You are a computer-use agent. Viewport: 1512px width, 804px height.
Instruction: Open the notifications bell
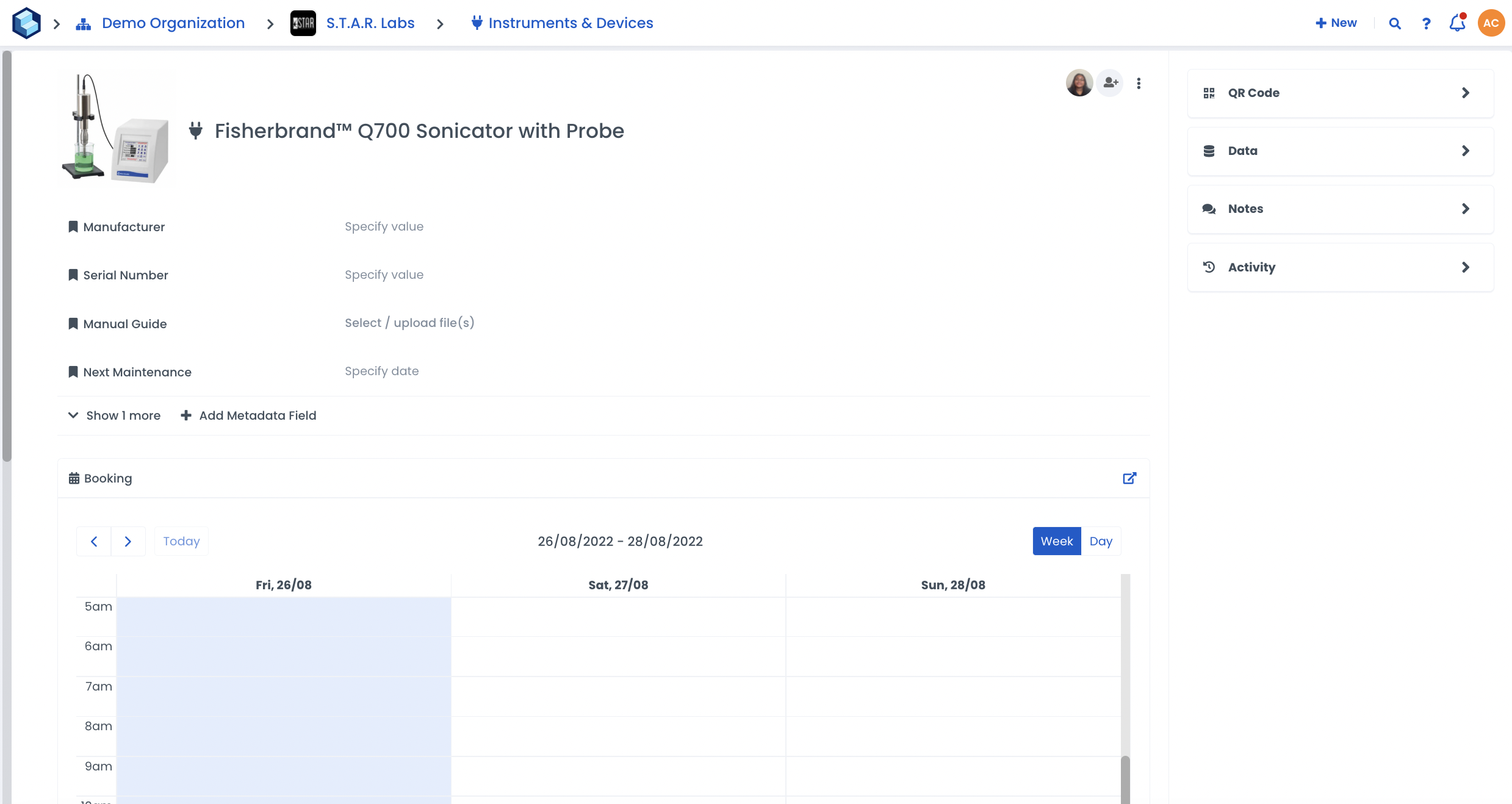pyautogui.click(x=1457, y=23)
